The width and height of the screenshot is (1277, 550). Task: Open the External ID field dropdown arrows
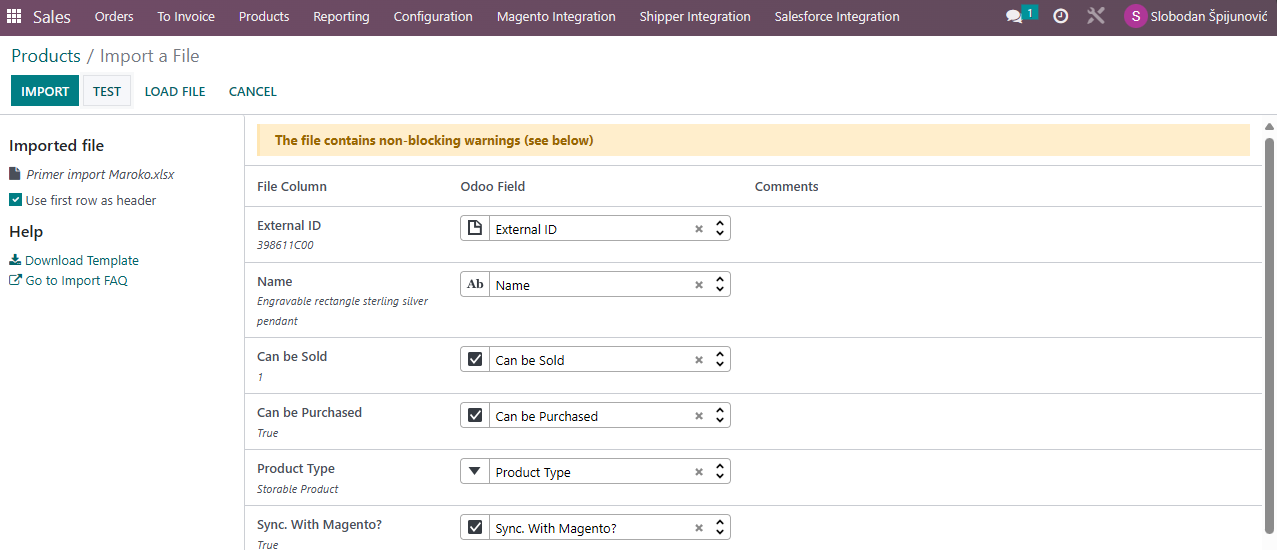click(x=719, y=229)
